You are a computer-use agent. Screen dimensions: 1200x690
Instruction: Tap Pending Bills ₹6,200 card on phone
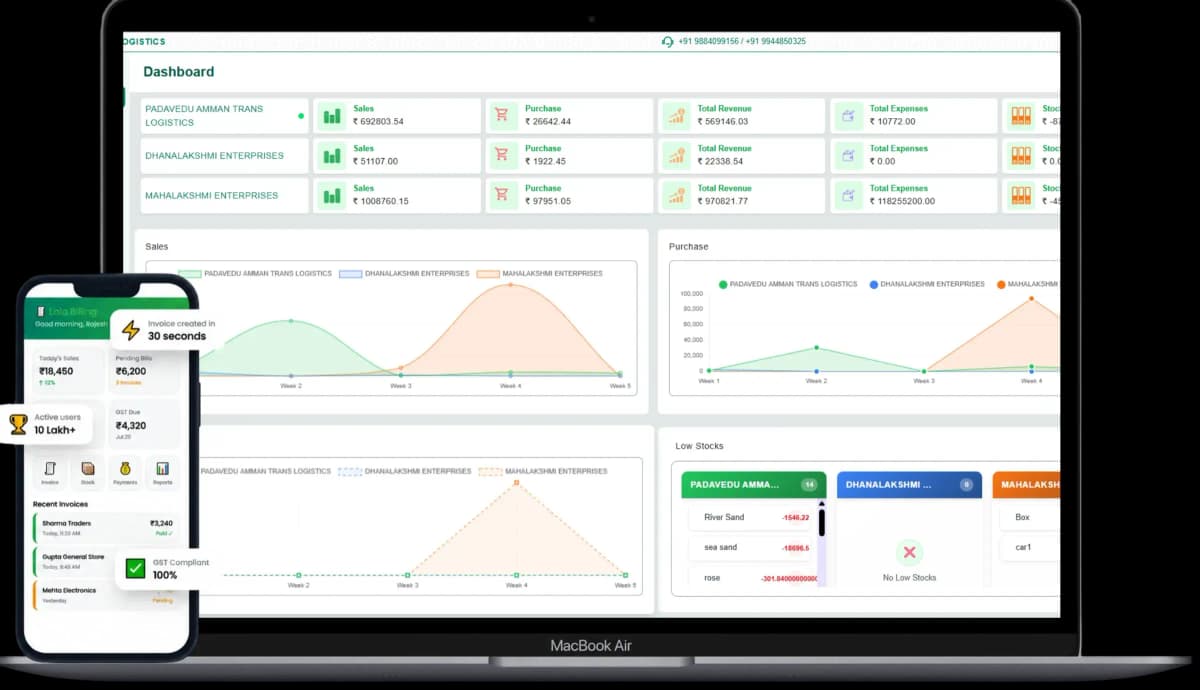pyautogui.click(x=145, y=369)
